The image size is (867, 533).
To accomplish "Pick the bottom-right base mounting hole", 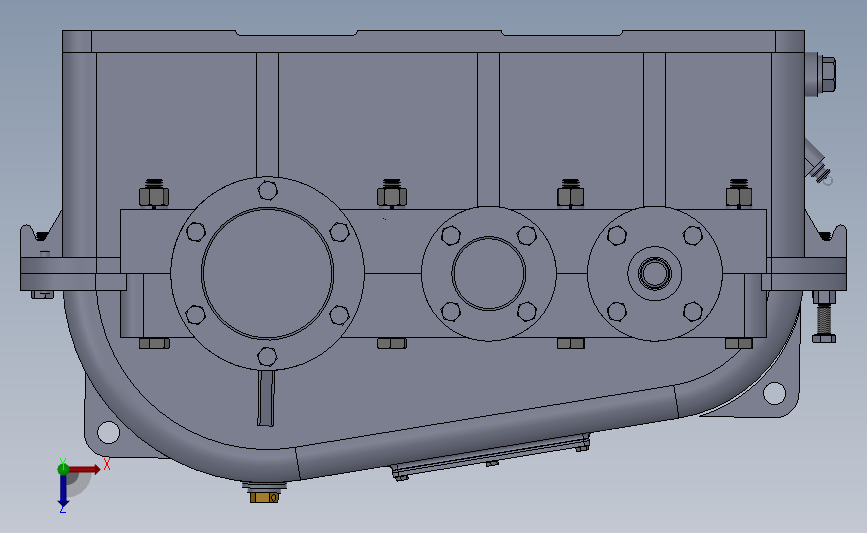I will pos(774,393).
